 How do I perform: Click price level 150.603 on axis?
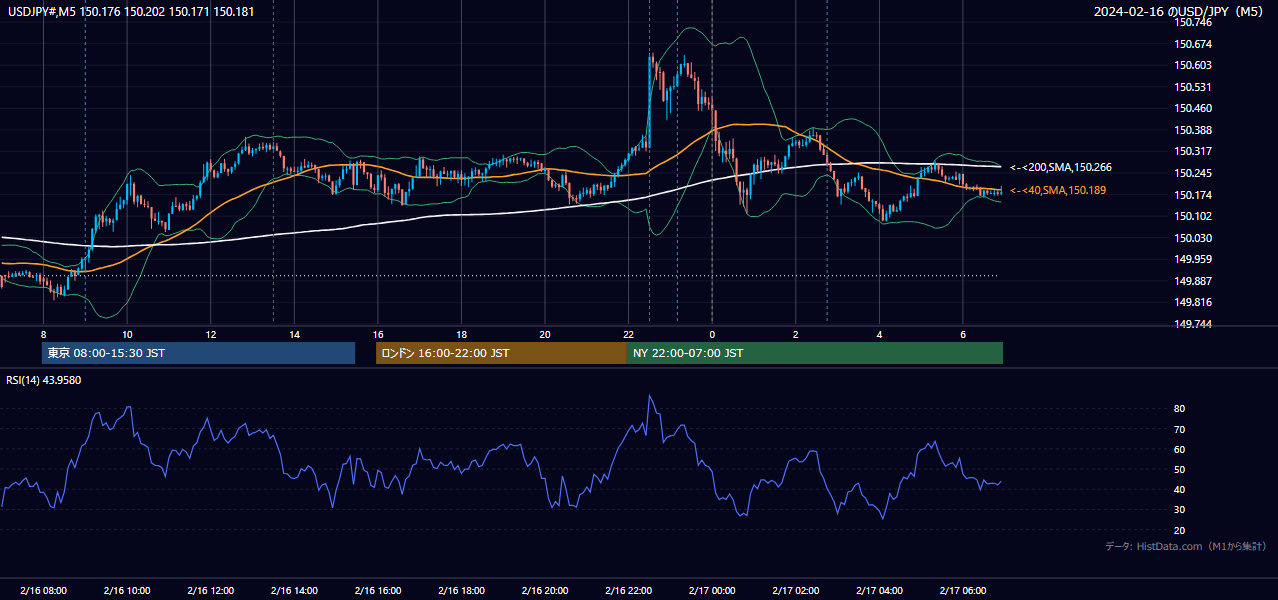[1193, 65]
